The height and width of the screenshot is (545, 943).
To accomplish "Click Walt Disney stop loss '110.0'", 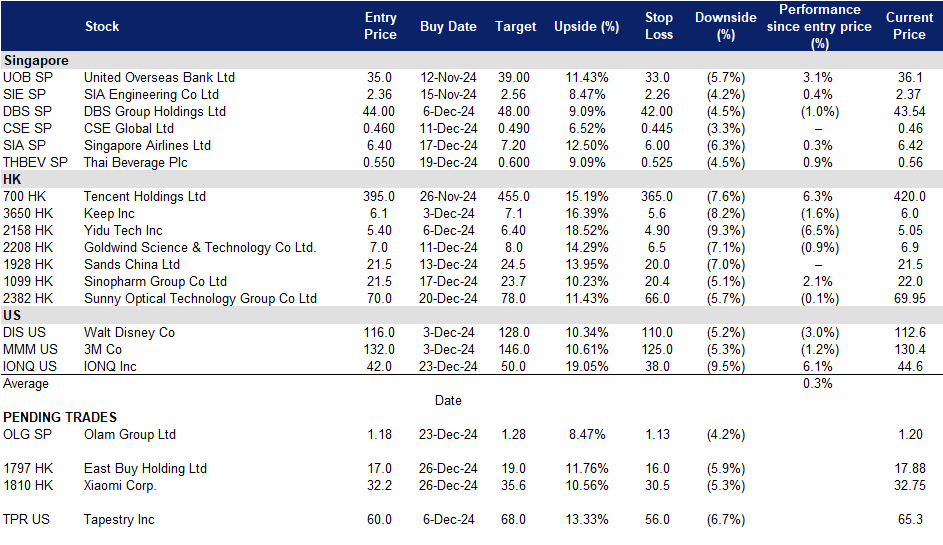I will click(x=657, y=332).
